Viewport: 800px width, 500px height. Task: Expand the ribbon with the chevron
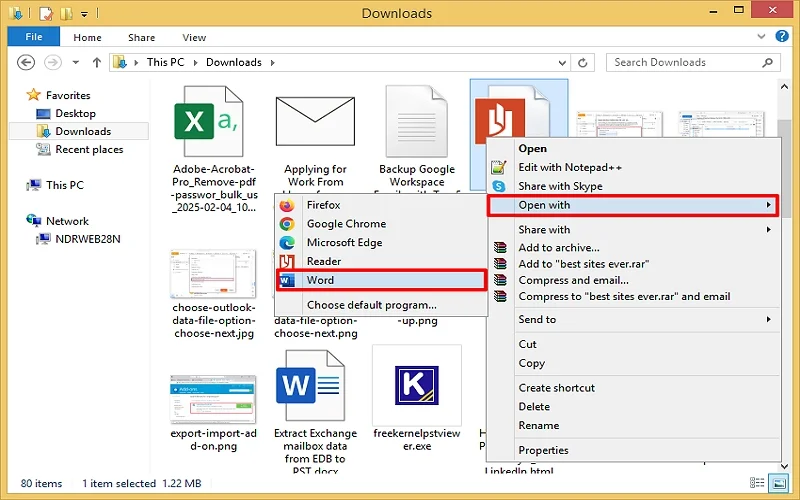[761, 36]
